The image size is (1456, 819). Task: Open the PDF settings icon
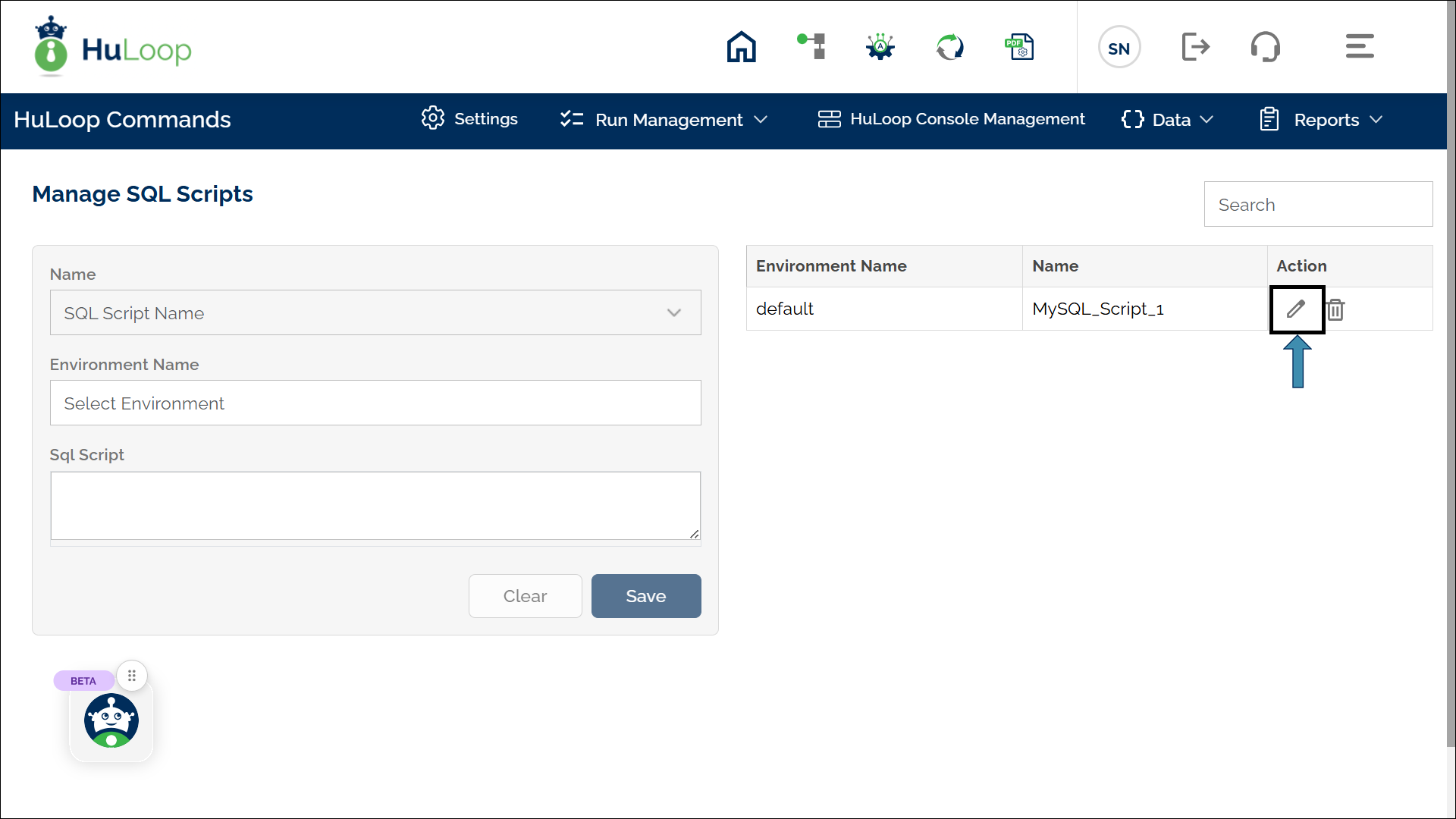tap(1019, 47)
